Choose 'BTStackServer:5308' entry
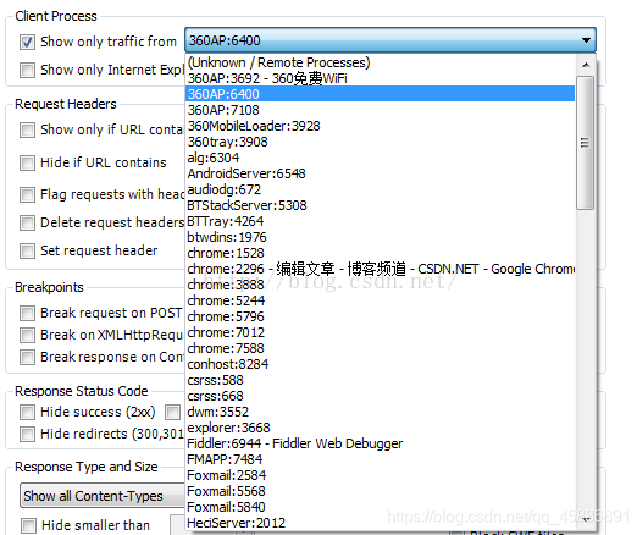This screenshot has height=535, width=638. 380,205
